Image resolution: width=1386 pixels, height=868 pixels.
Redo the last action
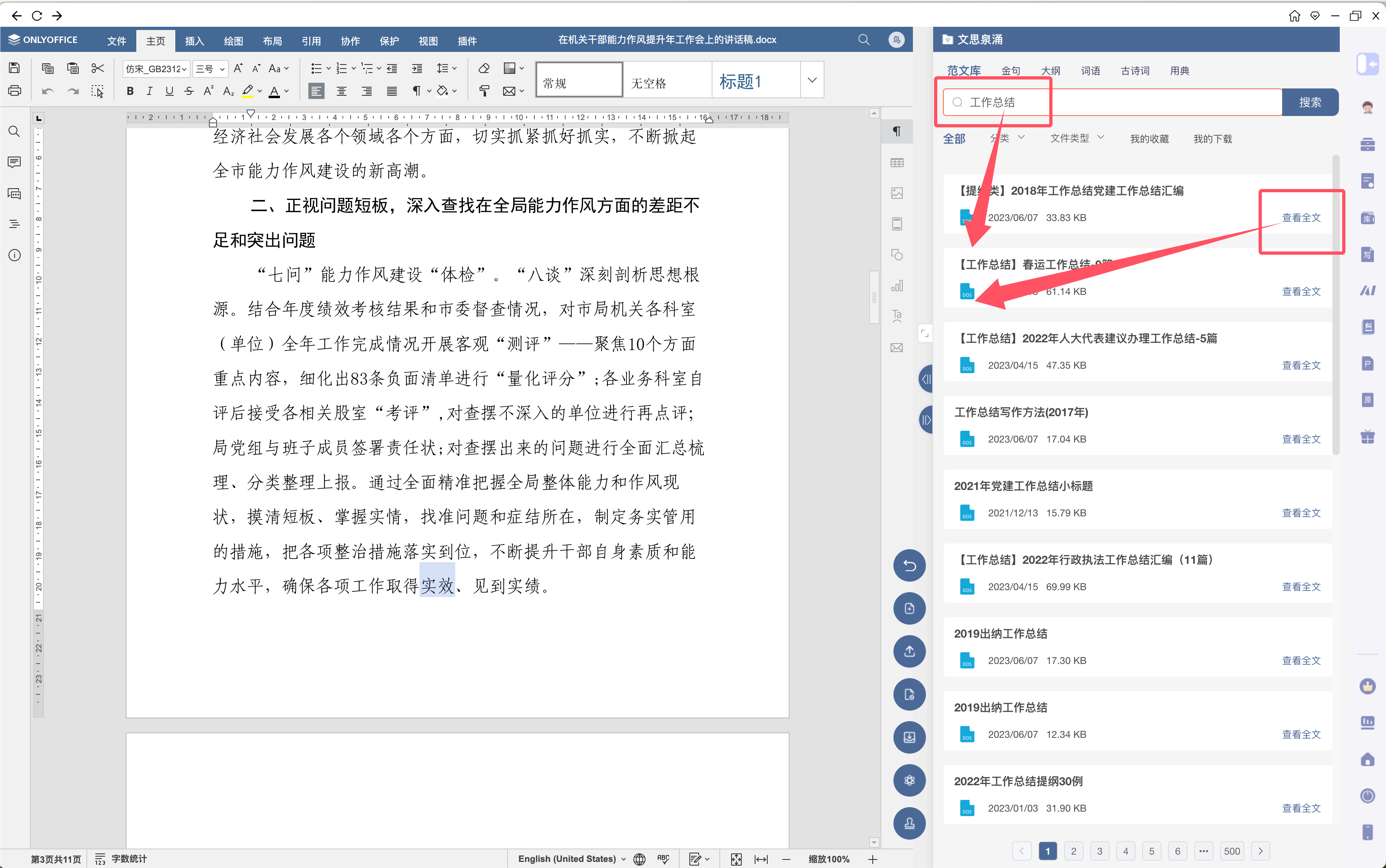pyautogui.click(x=73, y=91)
